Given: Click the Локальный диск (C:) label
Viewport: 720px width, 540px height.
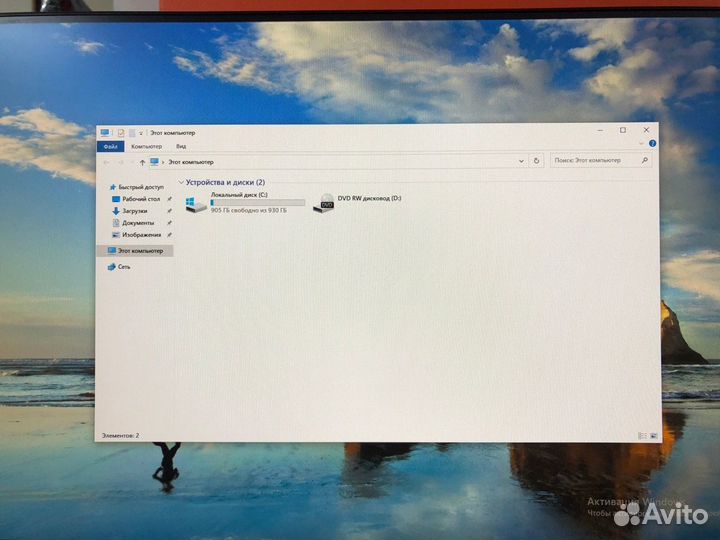Looking at the screenshot, I should click(239, 195).
